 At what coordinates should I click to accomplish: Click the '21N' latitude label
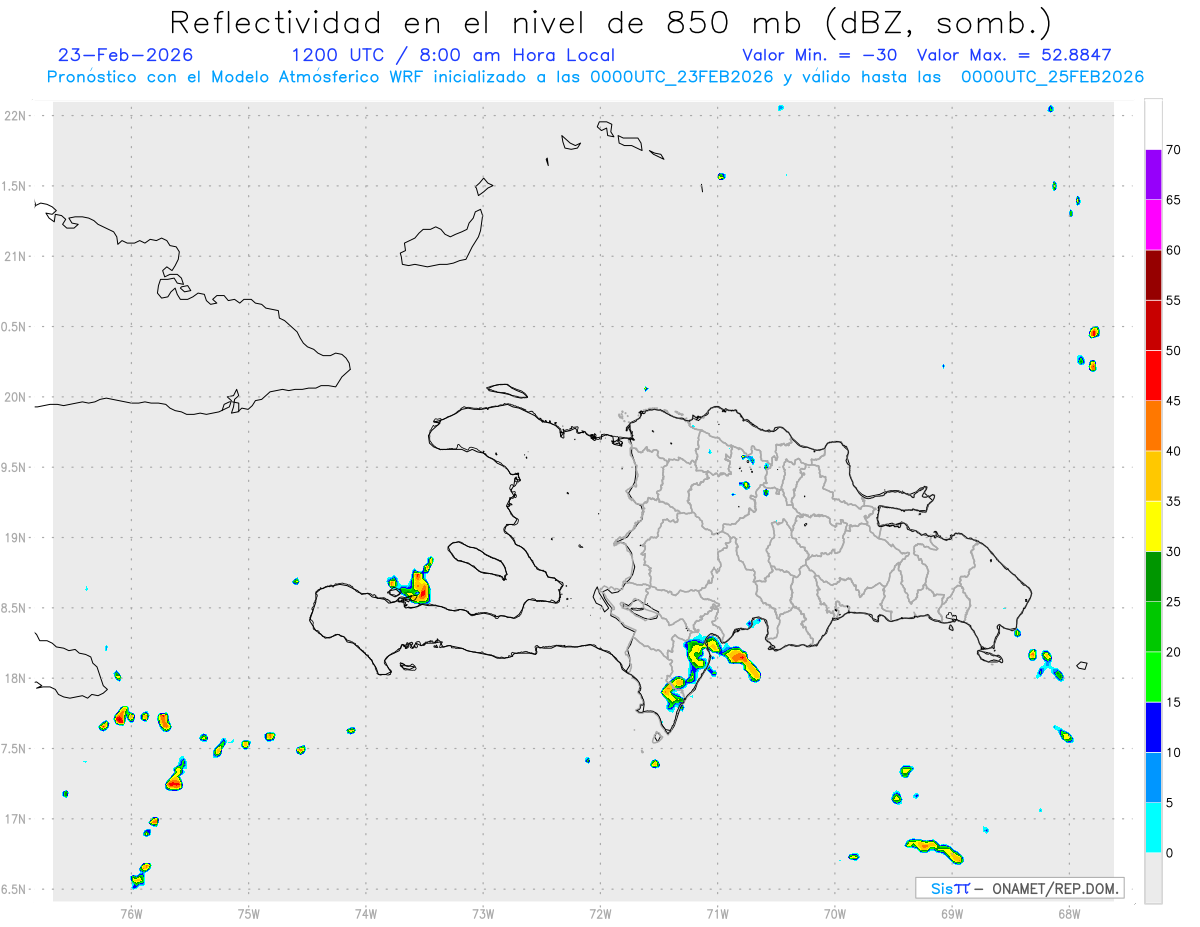coord(17,257)
